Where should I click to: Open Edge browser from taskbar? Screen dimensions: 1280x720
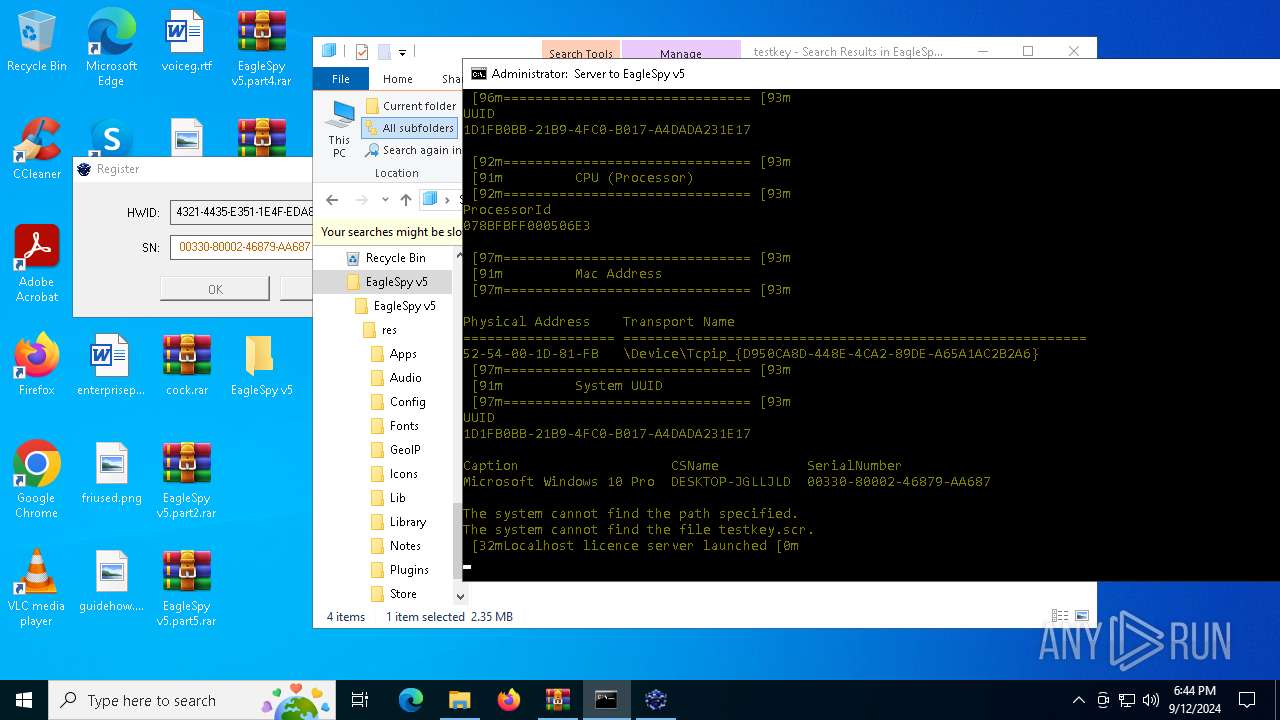pos(410,700)
